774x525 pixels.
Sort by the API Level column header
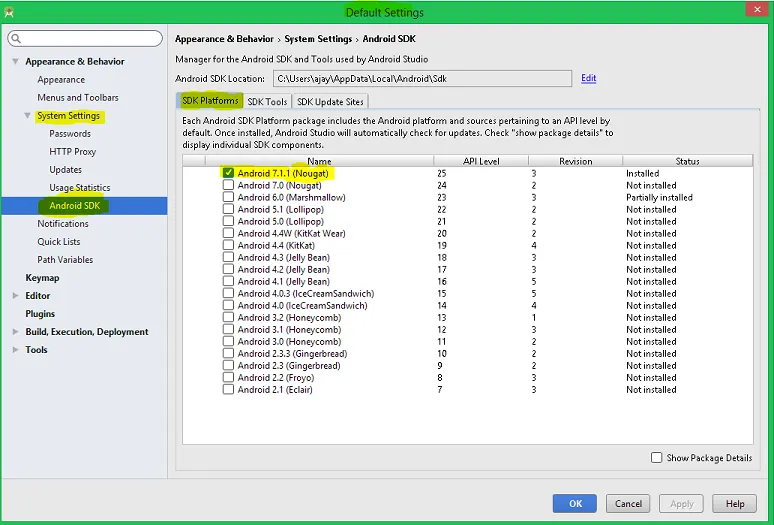(x=481, y=161)
